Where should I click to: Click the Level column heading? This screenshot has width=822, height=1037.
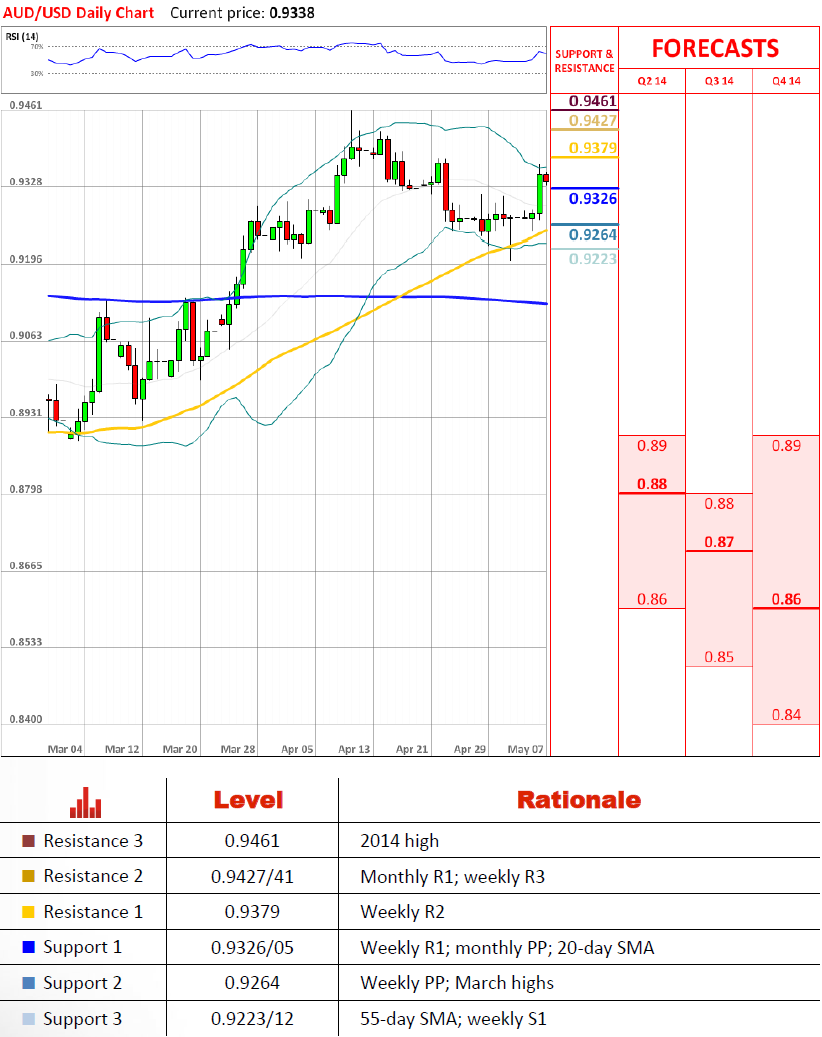point(248,800)
